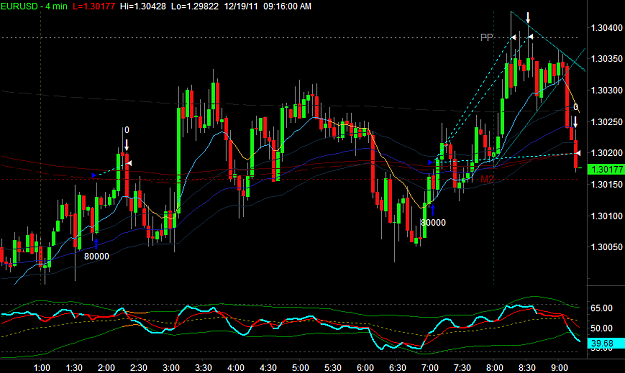625x373 pixels.
Task: Click the 2:00 time axis label
Action: (106, 367)
